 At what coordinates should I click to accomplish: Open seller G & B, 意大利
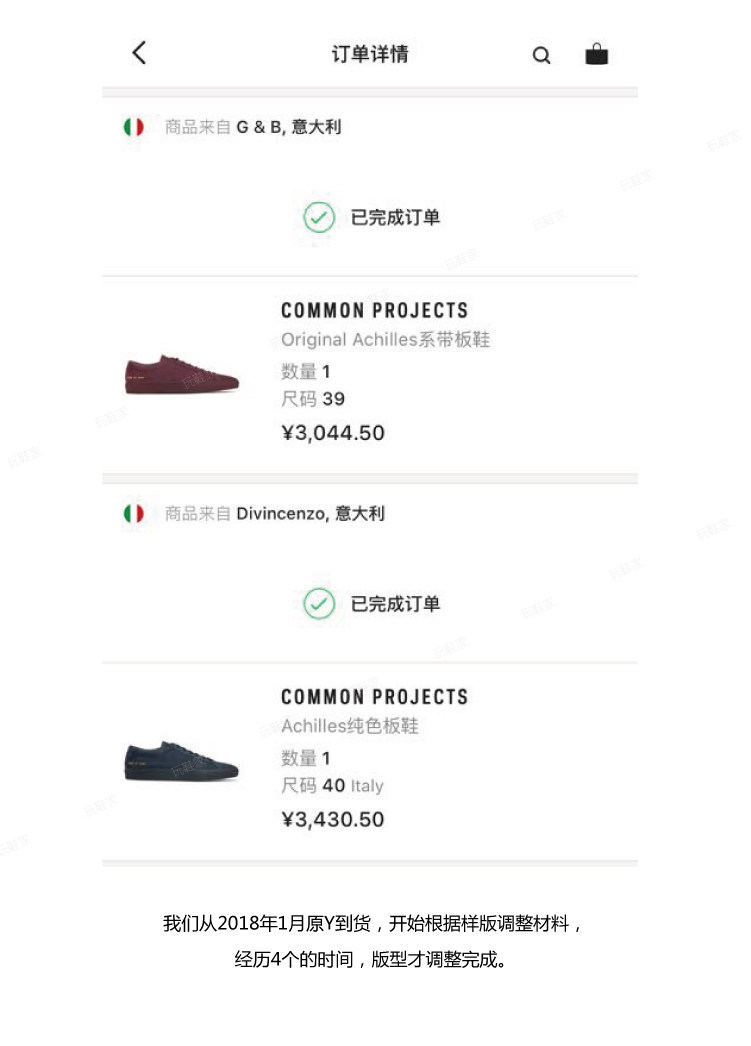(x=288, y=127)
